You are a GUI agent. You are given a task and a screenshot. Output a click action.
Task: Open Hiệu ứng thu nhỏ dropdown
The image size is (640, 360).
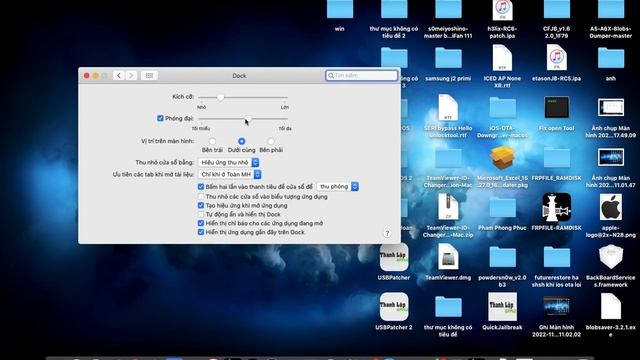229,162
